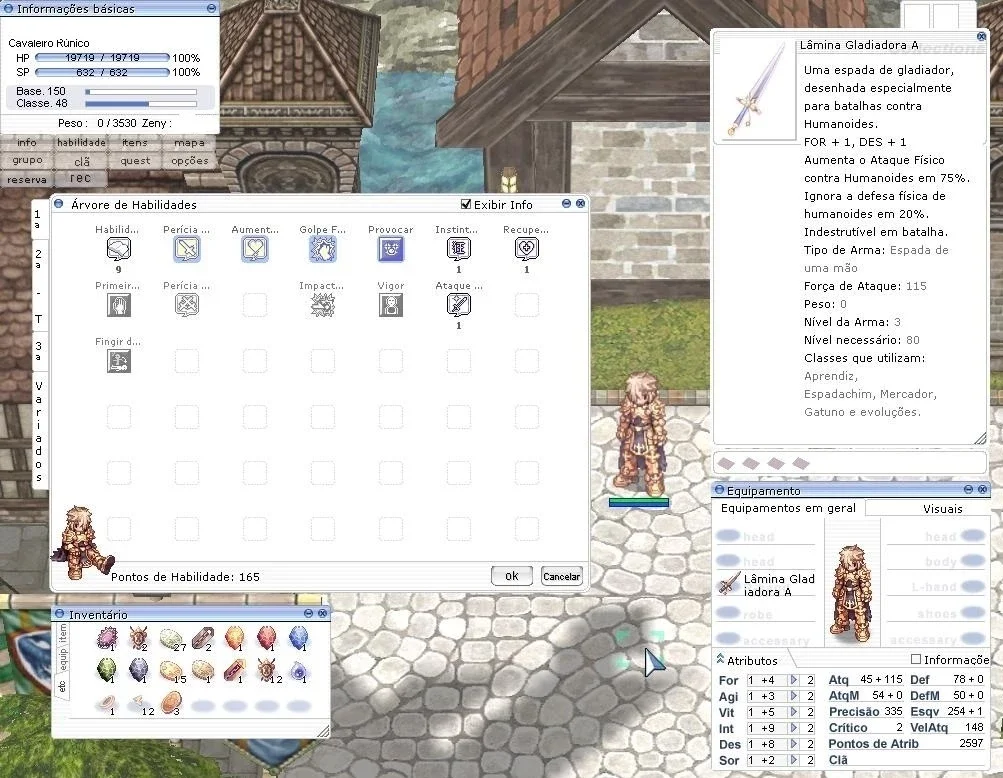Open the Visuais equipment tab
Screen dimensions: 1003x778
click(942, 509)
